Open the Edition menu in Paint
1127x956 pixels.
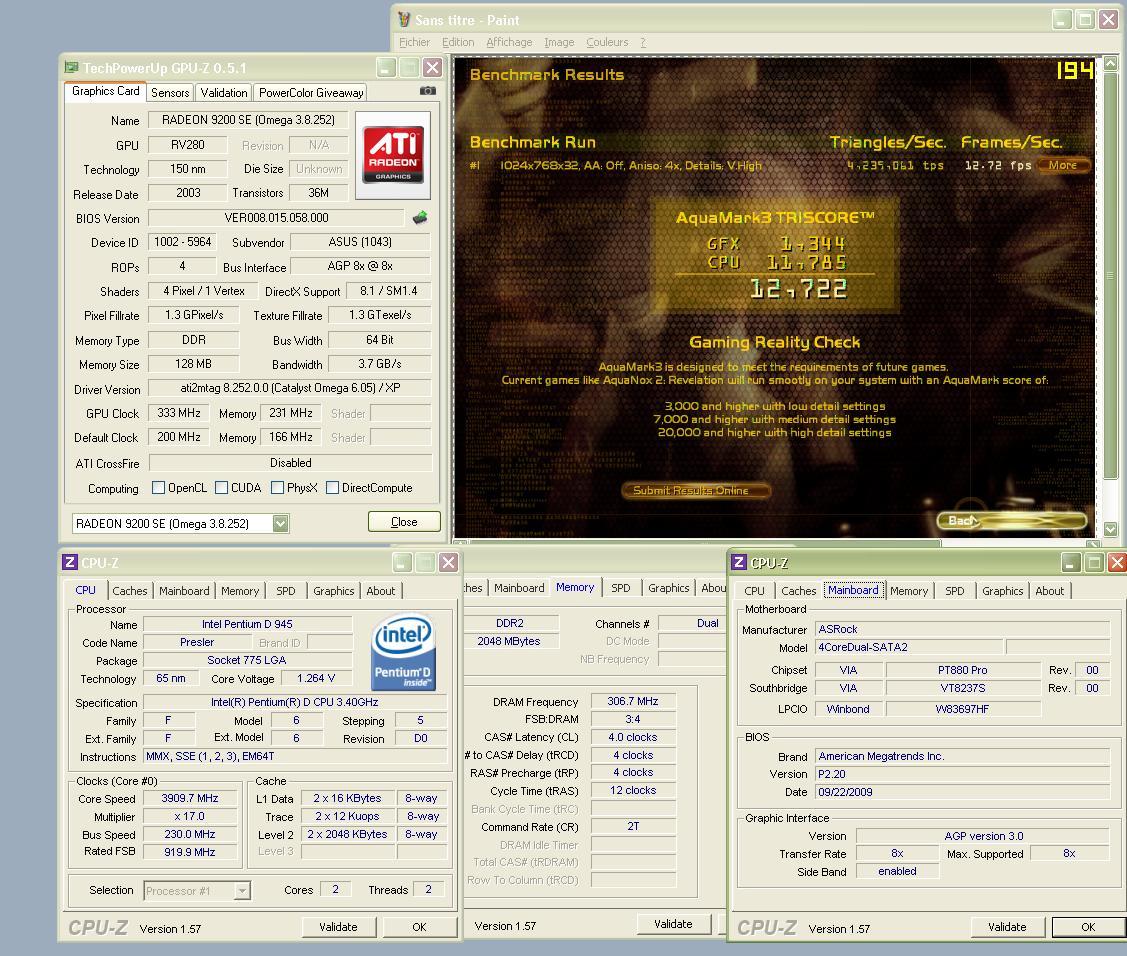click(x=458, y=42)
